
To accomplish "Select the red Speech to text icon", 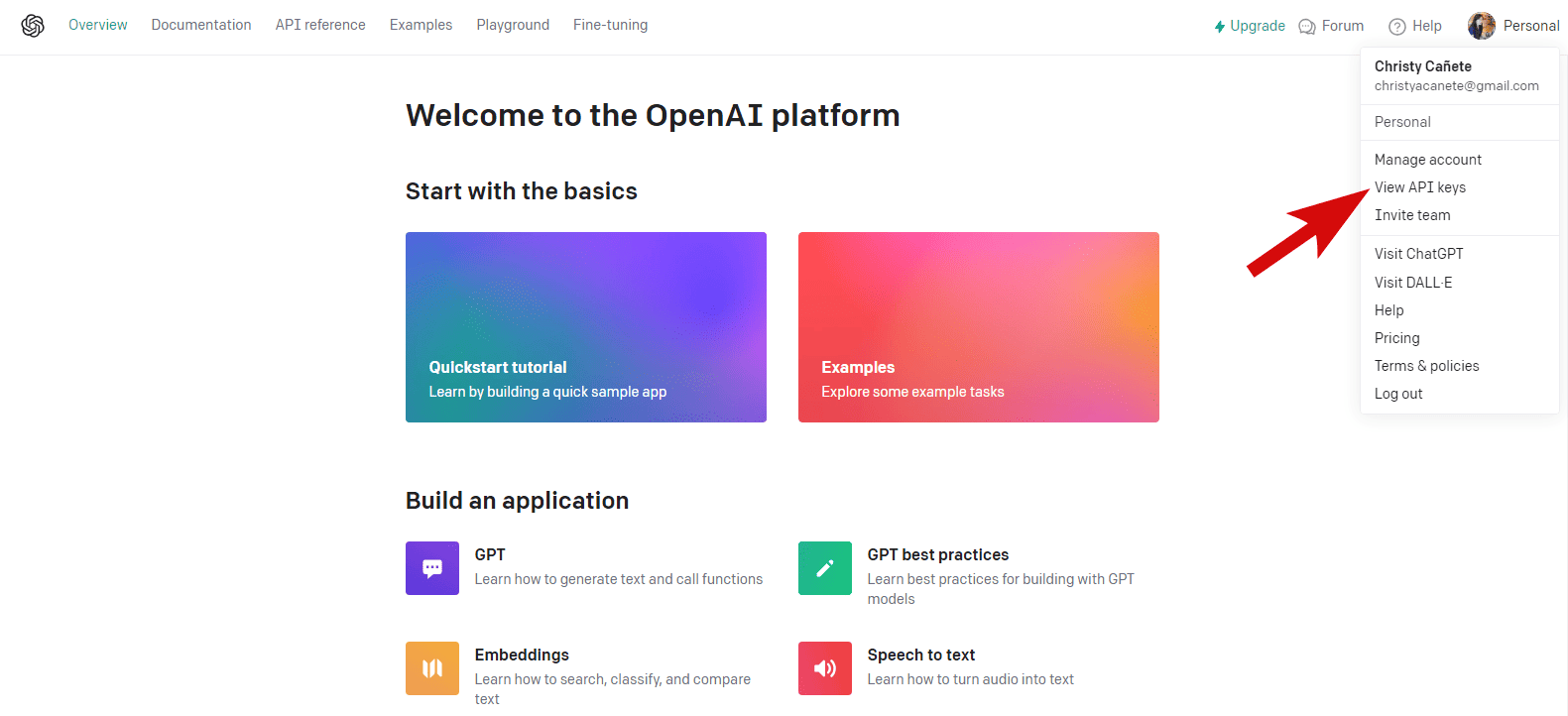I will click(824, 668).
